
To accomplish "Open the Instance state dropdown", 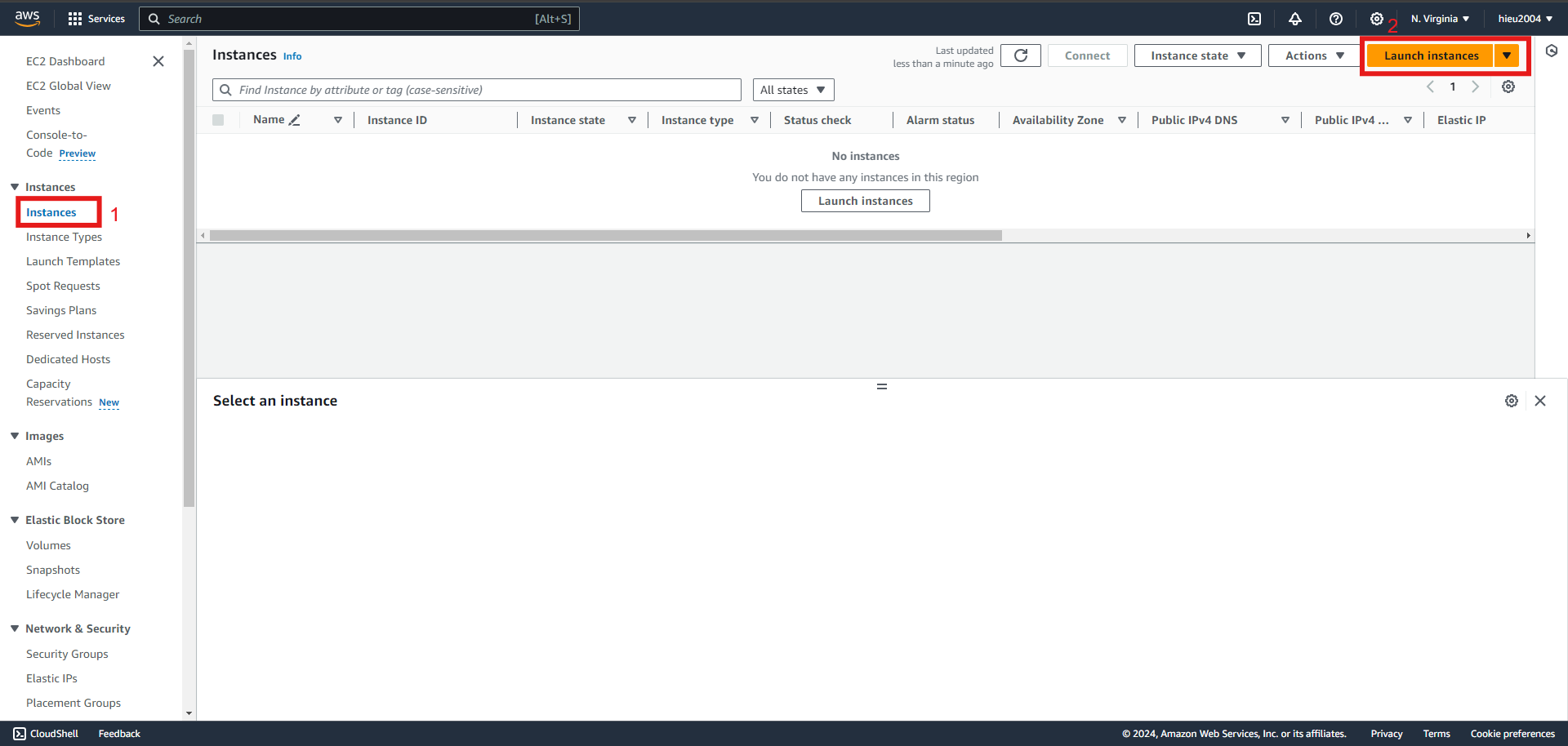I will point(1197,56).
